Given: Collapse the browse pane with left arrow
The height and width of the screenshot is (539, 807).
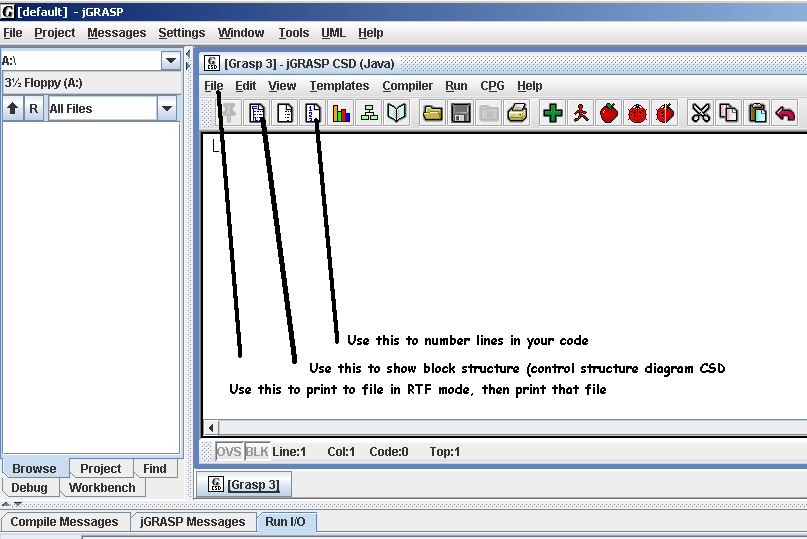Looking at the screenshot, I should (188, 54).
